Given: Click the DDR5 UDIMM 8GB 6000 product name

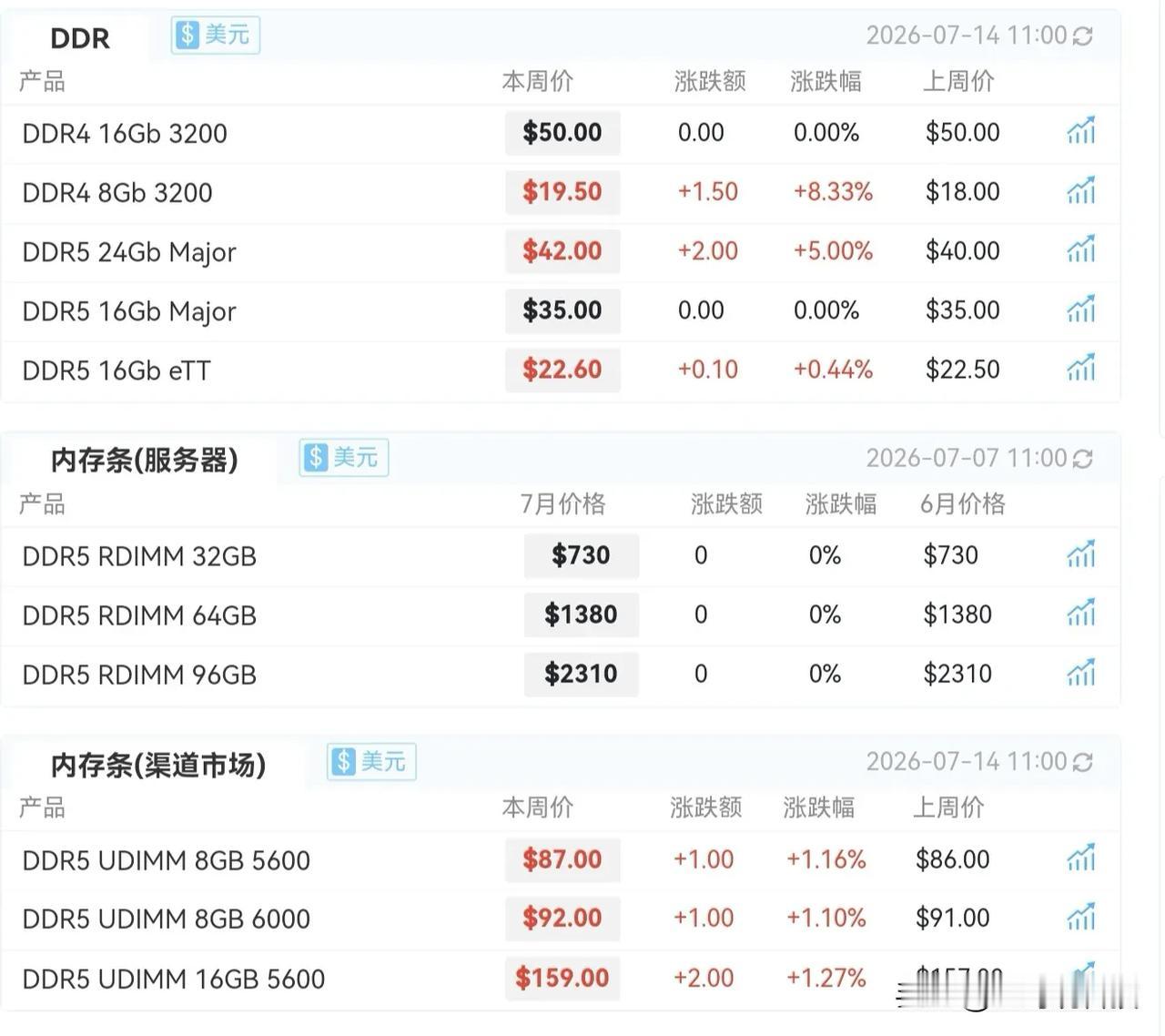Looking at the screenshot, I should pyautogui.click(x=167, y=919).
